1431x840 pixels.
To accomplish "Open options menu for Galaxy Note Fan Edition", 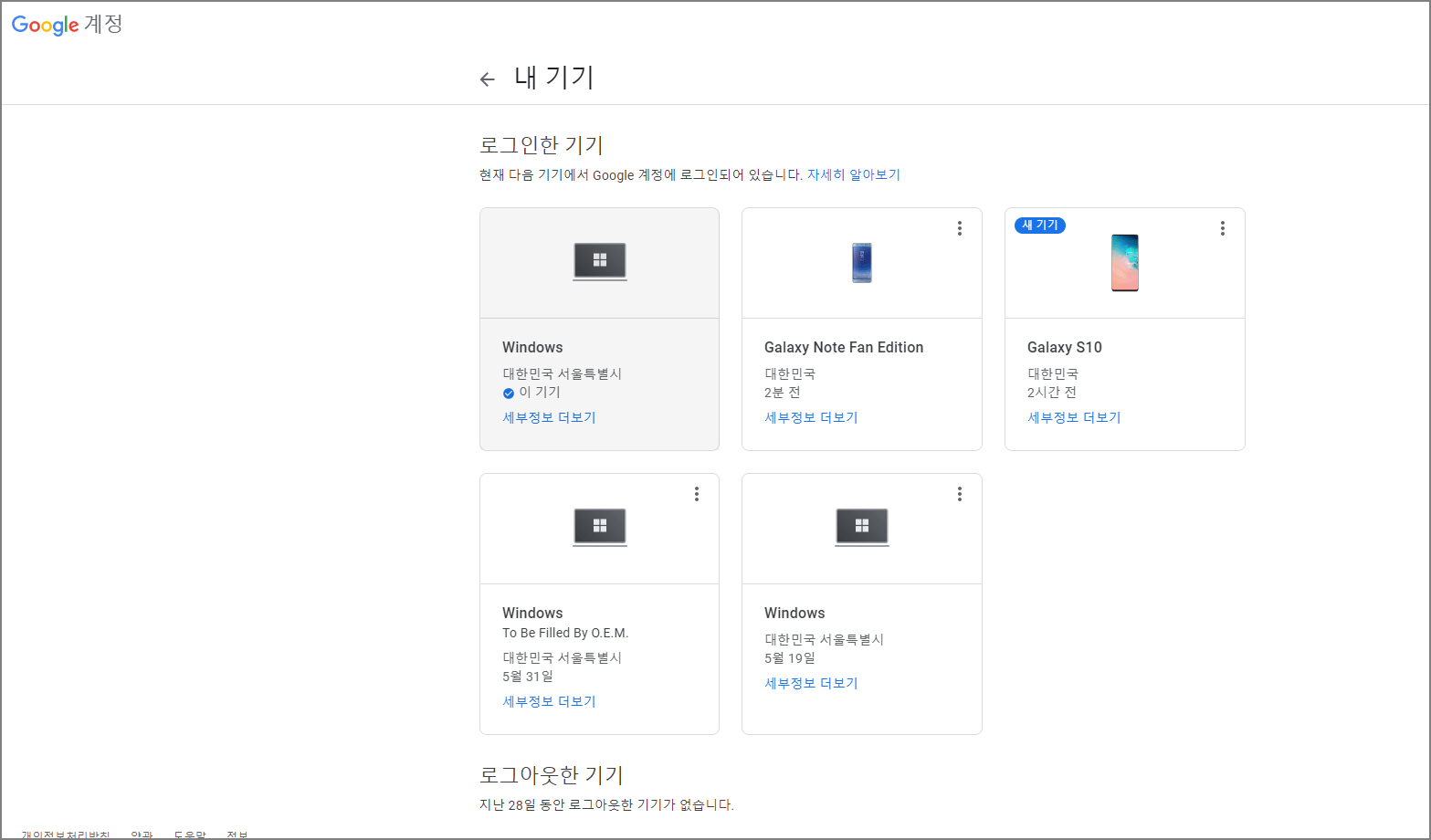I will tap(959, 228).
